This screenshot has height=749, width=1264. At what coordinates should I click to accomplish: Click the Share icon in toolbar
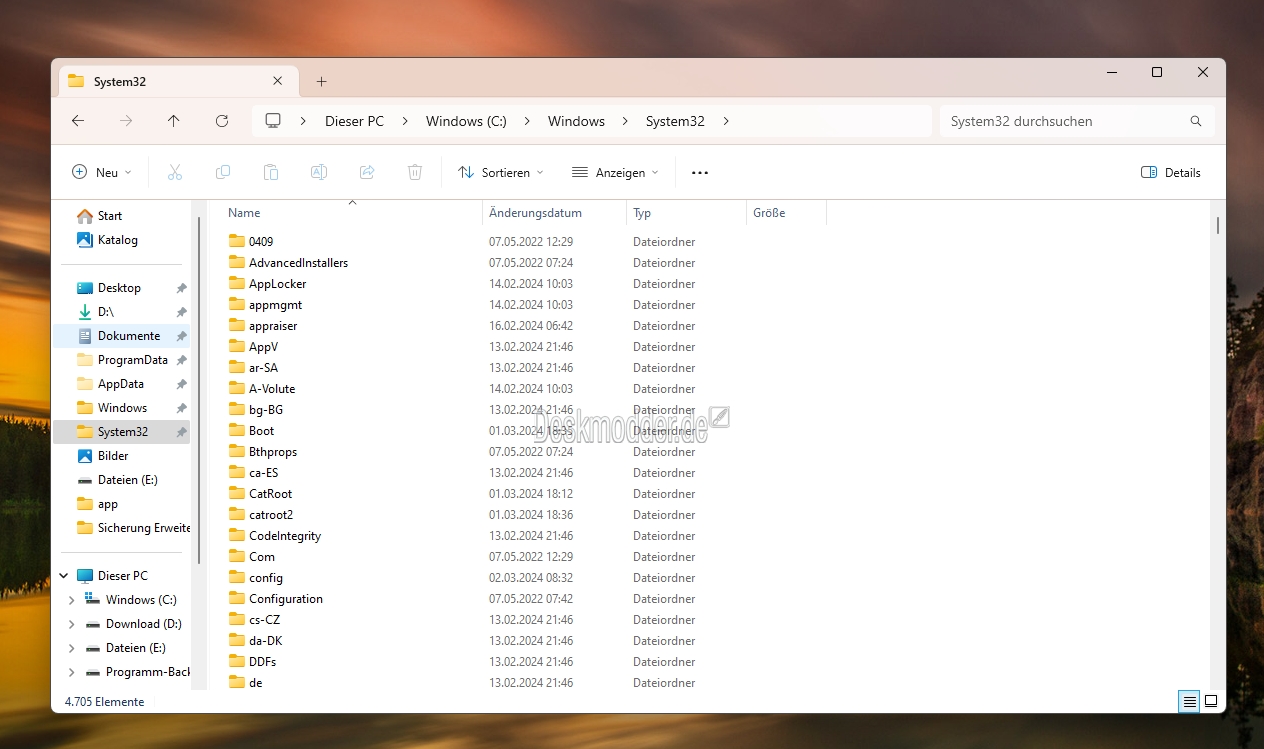pyautogui.click(x=367, y=172)
